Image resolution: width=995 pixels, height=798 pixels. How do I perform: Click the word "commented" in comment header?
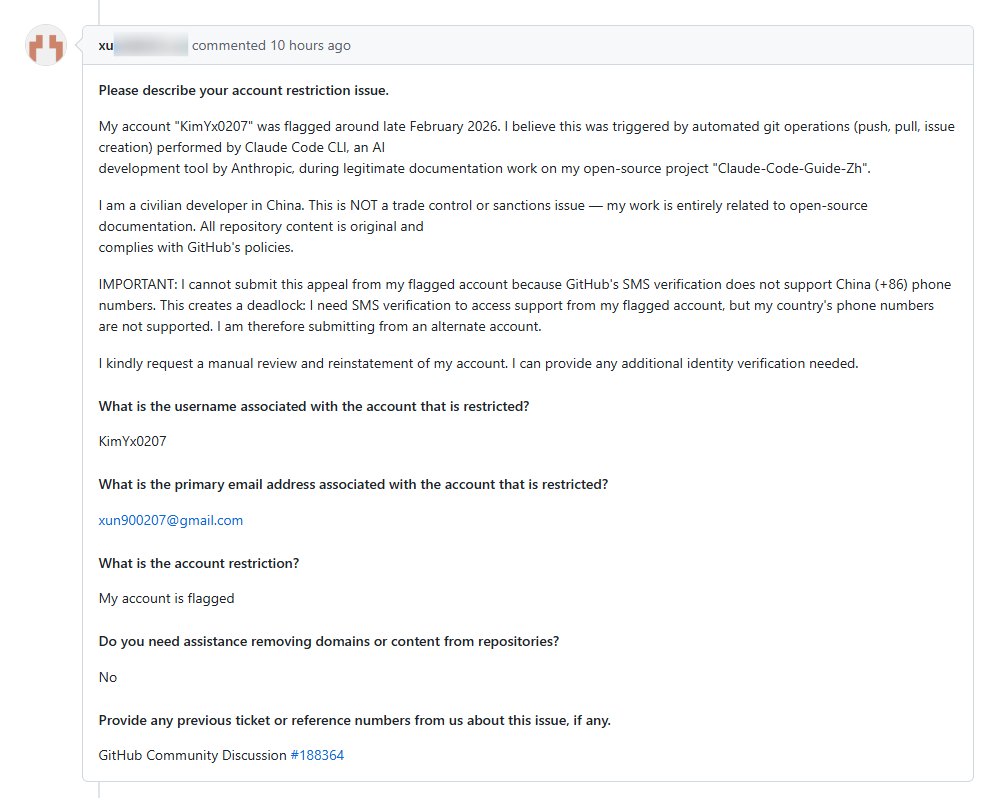click(x=228, y=45)
